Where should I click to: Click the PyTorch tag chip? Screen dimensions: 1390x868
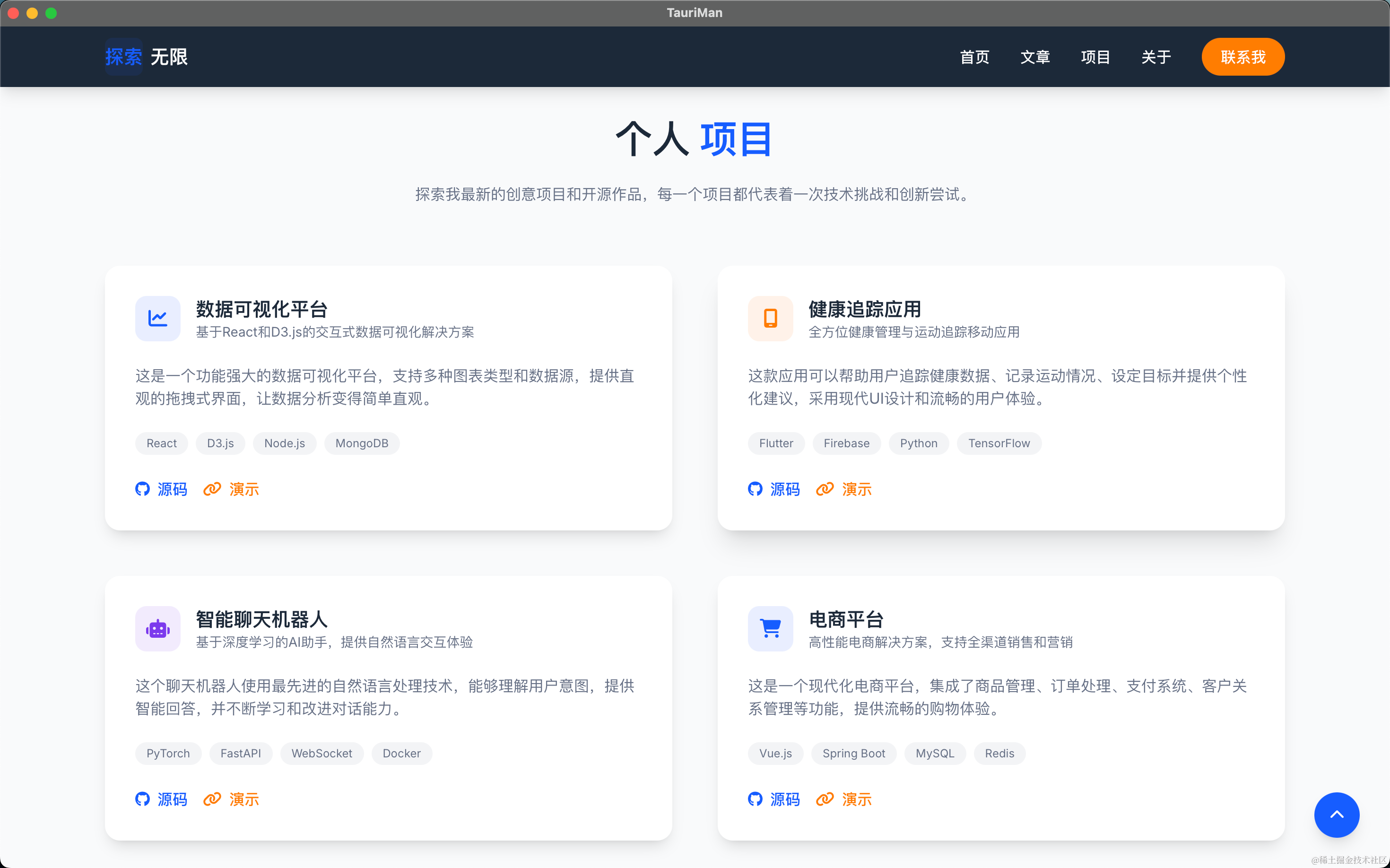click(168, 753)
